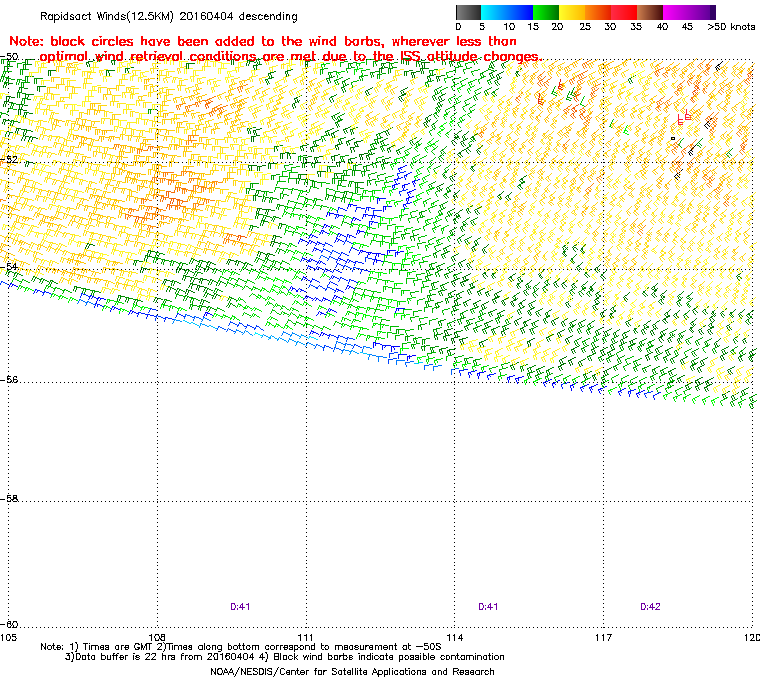
Task: Click the '108' longitude axis label
Action: 157,637
